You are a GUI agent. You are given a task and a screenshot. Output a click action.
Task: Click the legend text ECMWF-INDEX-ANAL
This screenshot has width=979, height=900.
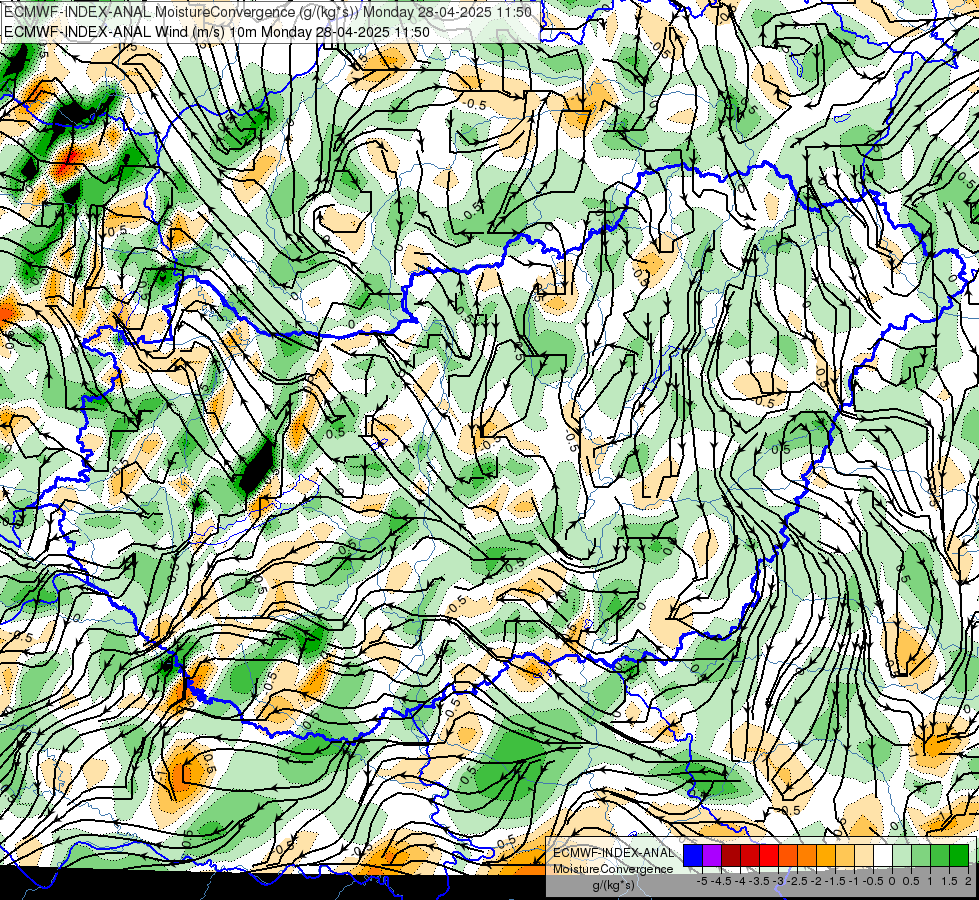coord(613,853)
